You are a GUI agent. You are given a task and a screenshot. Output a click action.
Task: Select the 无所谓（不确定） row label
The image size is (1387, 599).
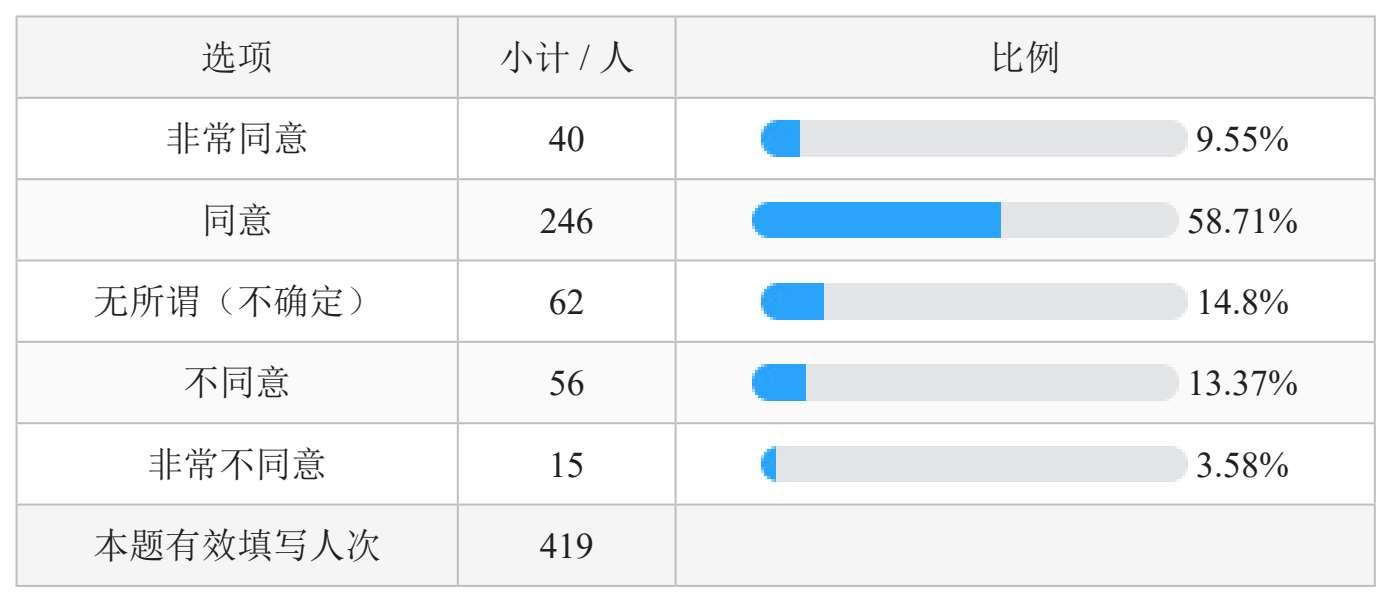(237, 302)
